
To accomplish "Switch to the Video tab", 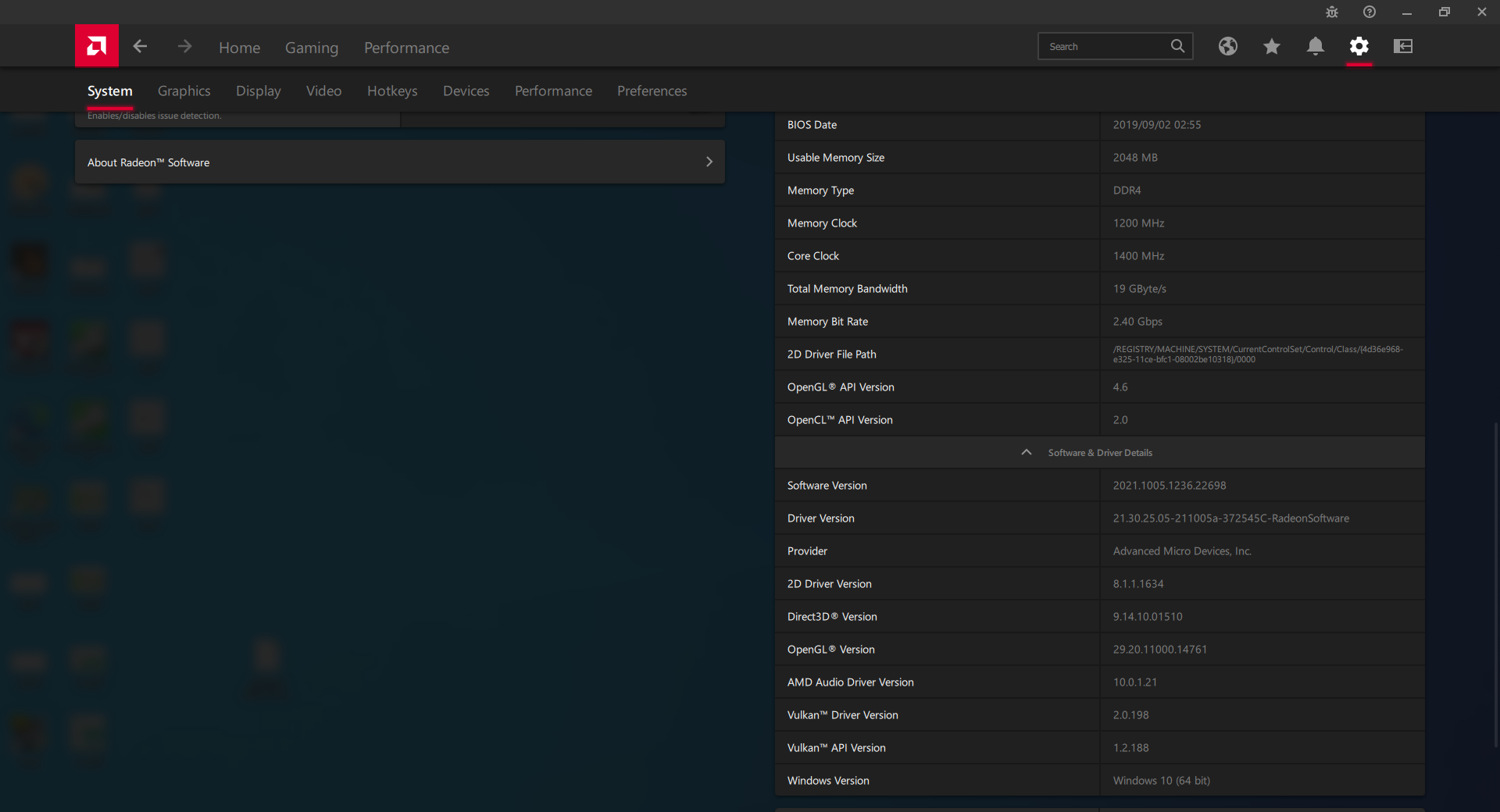I will (x=324, y=91).
